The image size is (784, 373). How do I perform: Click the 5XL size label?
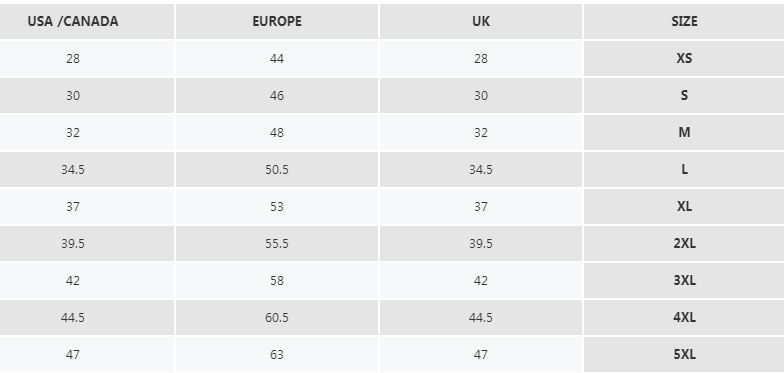coord(684,354)
